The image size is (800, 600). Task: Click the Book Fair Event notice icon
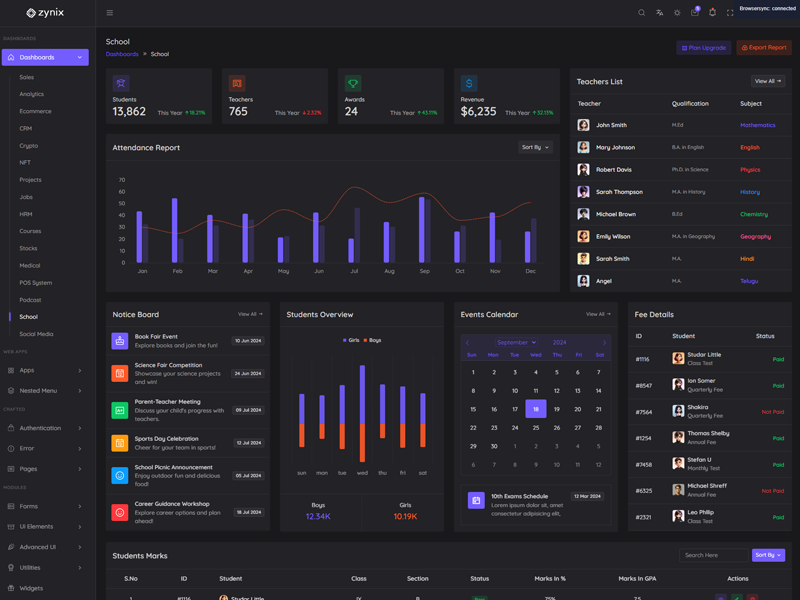coord(120,341)
